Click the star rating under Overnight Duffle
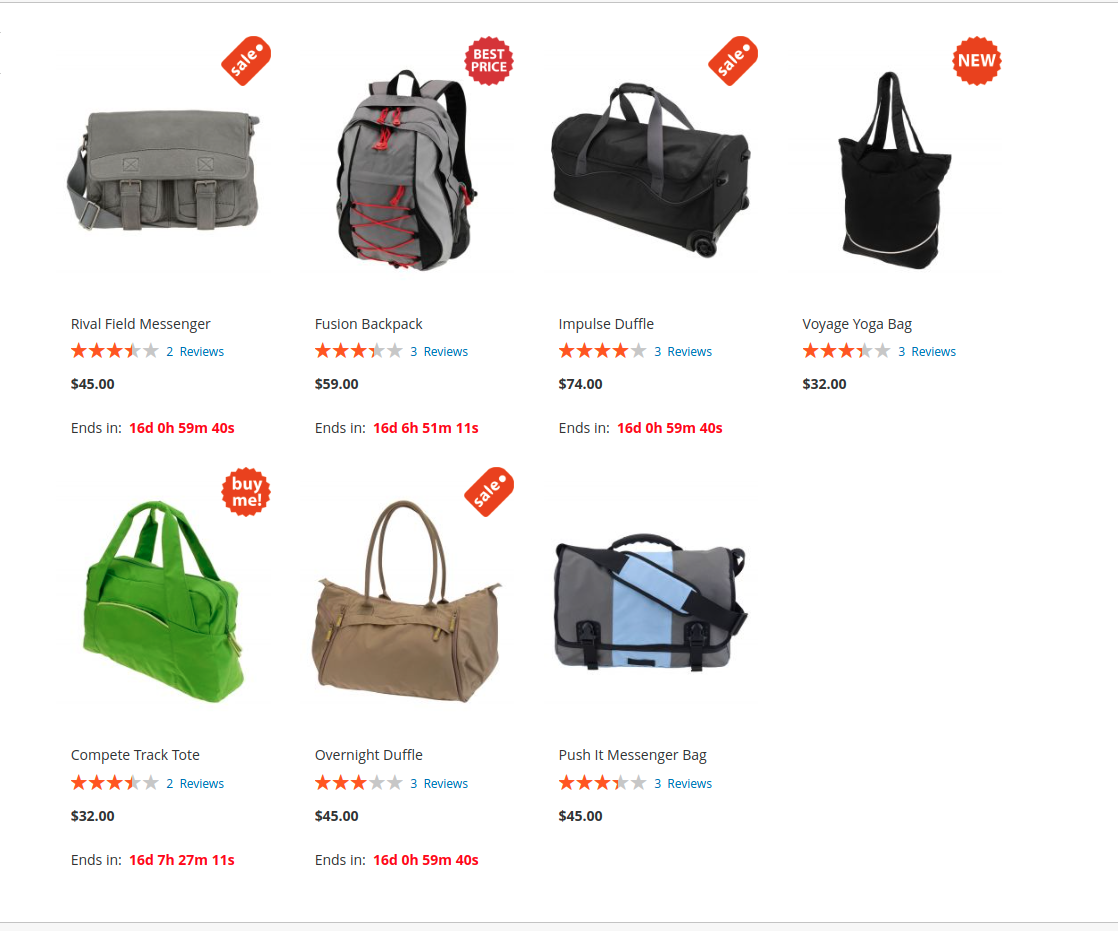Image resolution: width=1118 pixels, height=931 pixels. click(x=359, y=783)
